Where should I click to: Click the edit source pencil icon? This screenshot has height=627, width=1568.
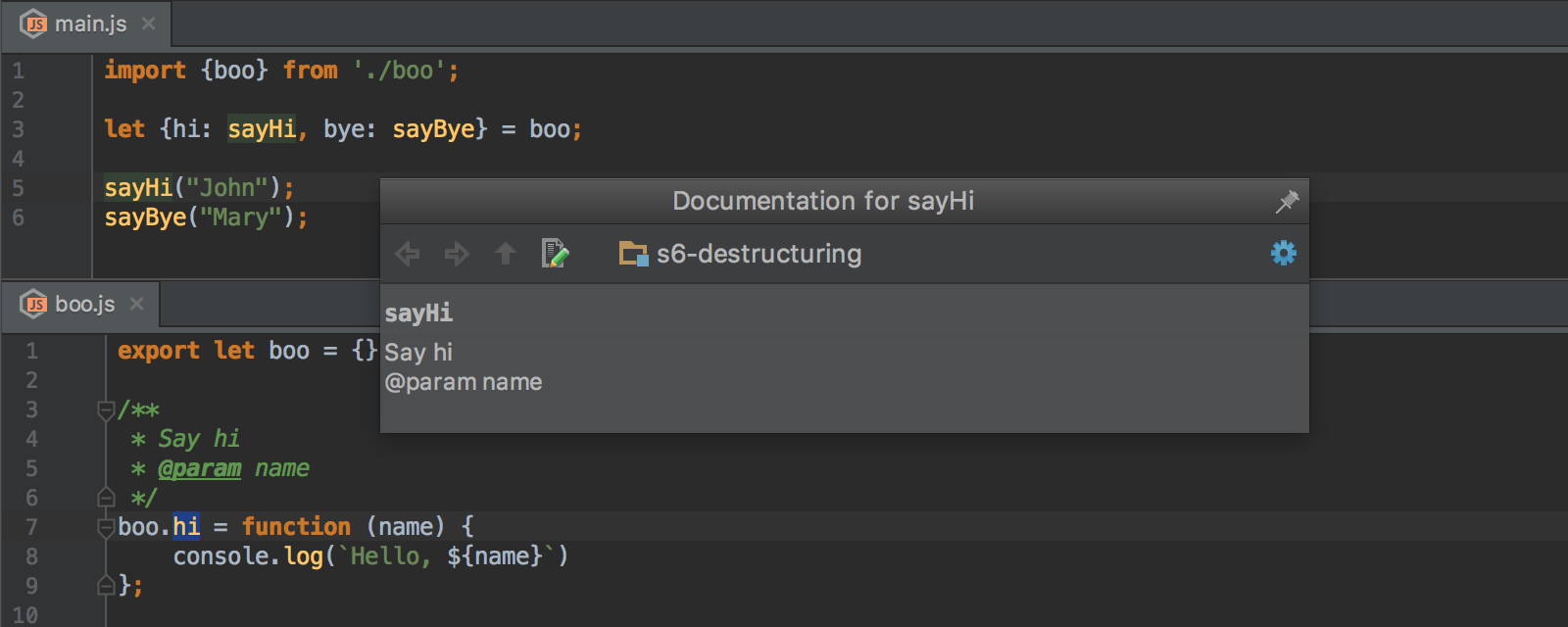click(555, 254)
